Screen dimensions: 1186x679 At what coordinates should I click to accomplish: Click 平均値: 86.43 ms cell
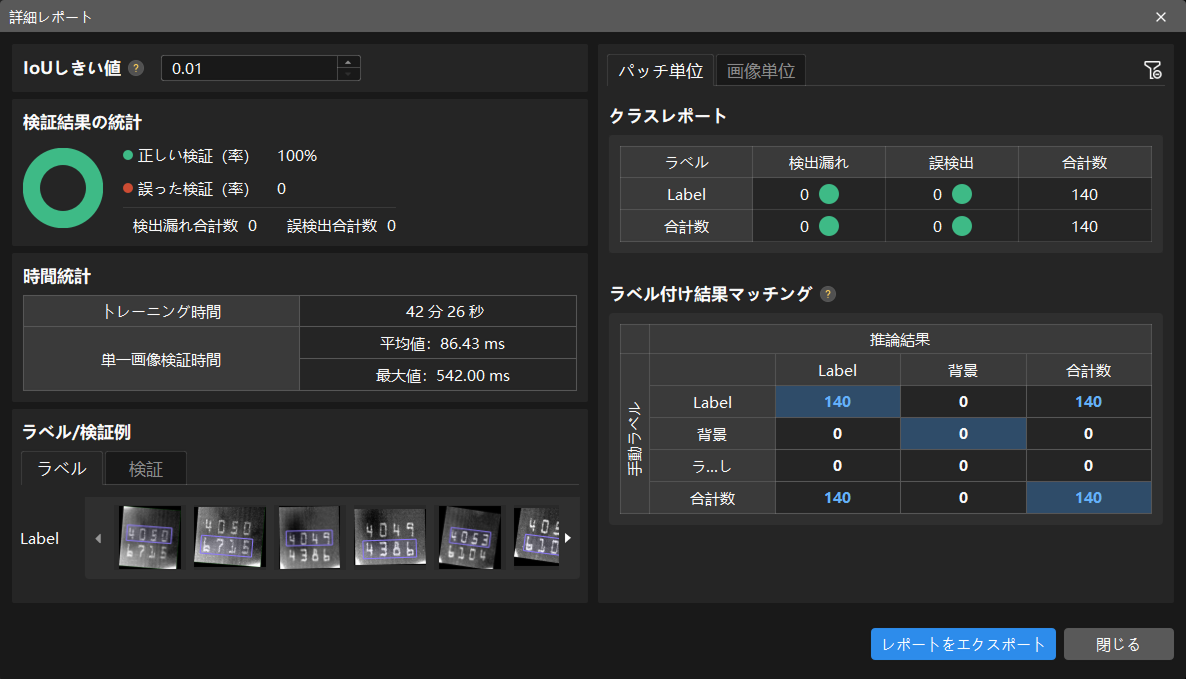(438, 343)
